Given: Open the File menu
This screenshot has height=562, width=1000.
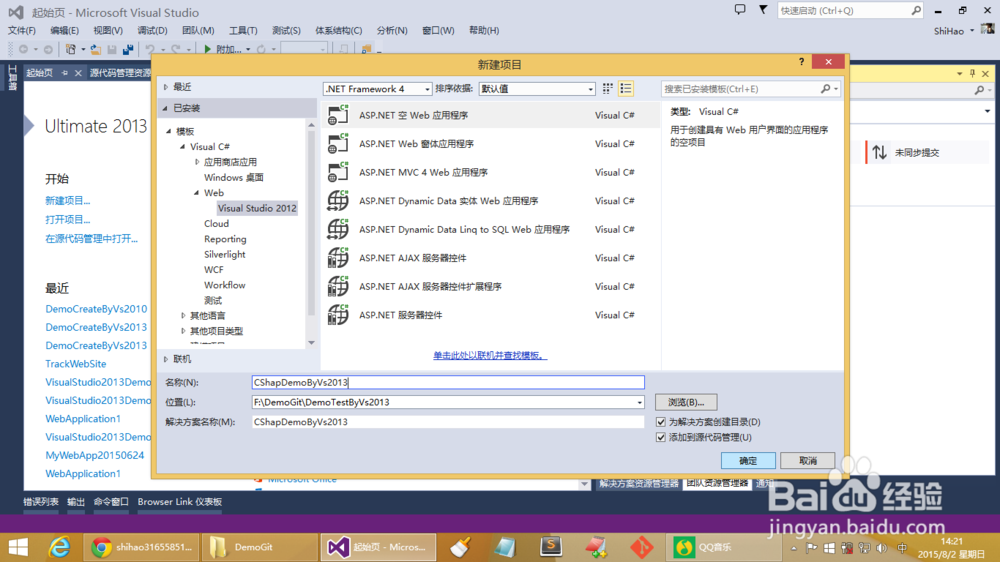Looking at the screenshot, I should click(x=22, y=30).
